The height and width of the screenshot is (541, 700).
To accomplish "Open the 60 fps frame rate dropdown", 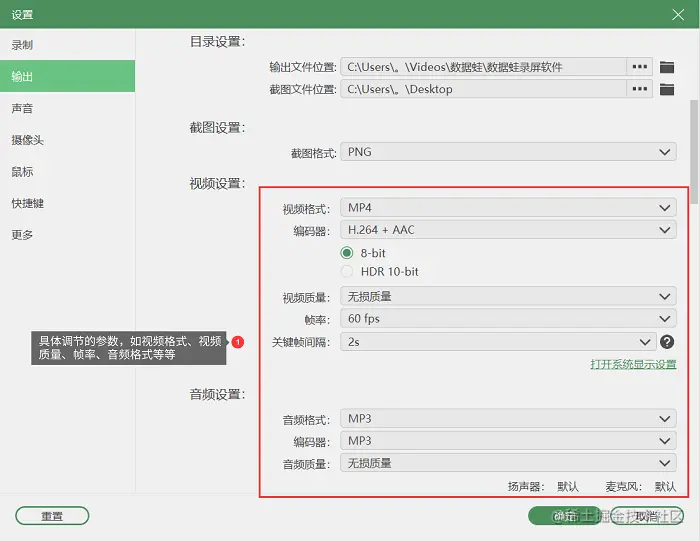I will (508, 319).
